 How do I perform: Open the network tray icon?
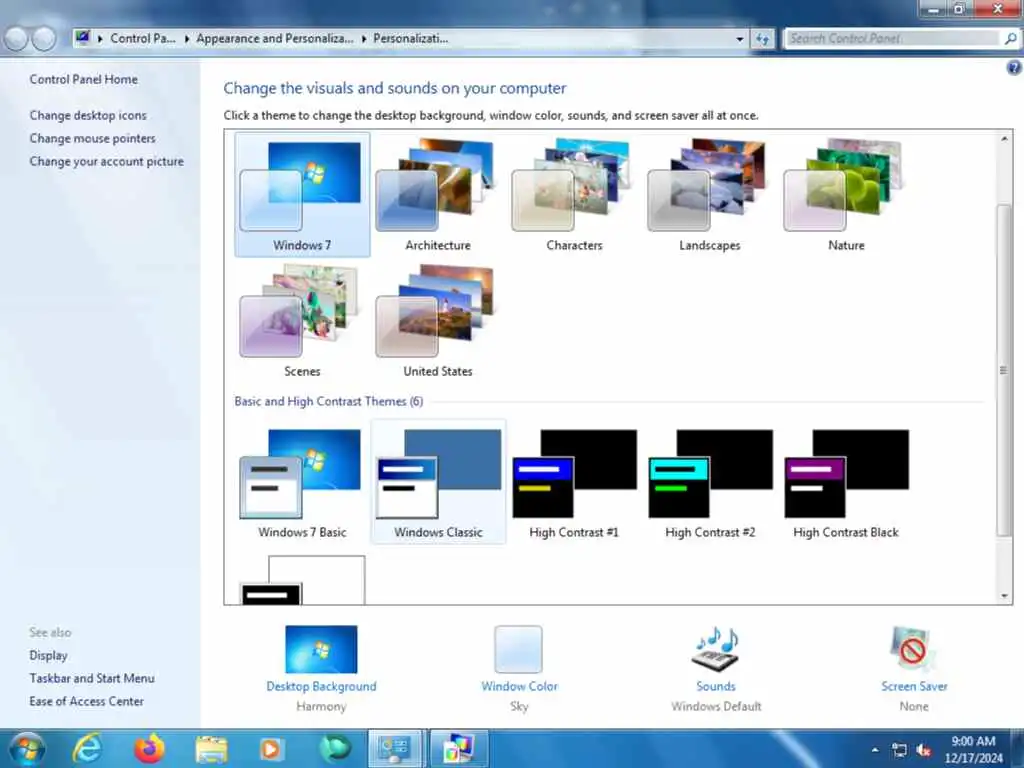click(x=899, y=750)
